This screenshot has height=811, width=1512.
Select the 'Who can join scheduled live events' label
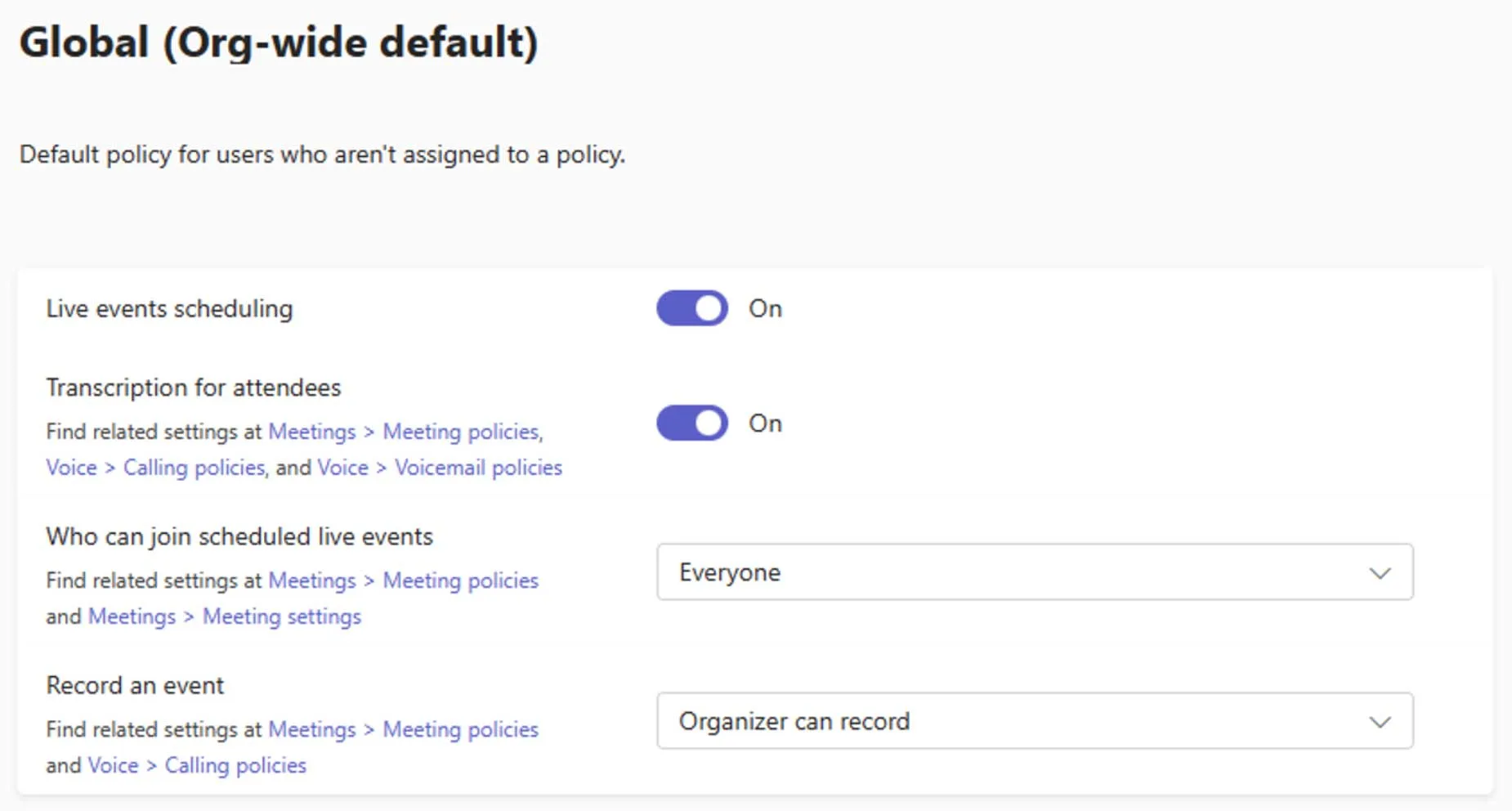click(239, 536)
